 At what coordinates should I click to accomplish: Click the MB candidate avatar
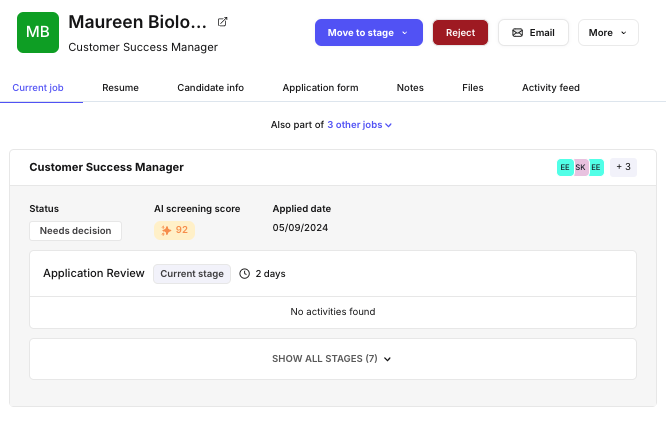(x=38, y=32)
